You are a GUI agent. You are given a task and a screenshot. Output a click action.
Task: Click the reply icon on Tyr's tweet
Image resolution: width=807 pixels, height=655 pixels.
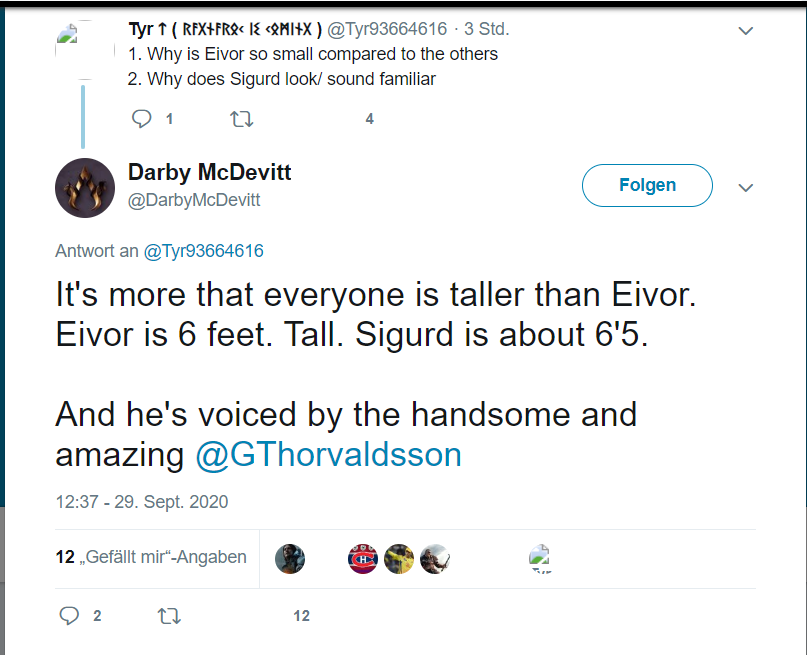(142, 119)
